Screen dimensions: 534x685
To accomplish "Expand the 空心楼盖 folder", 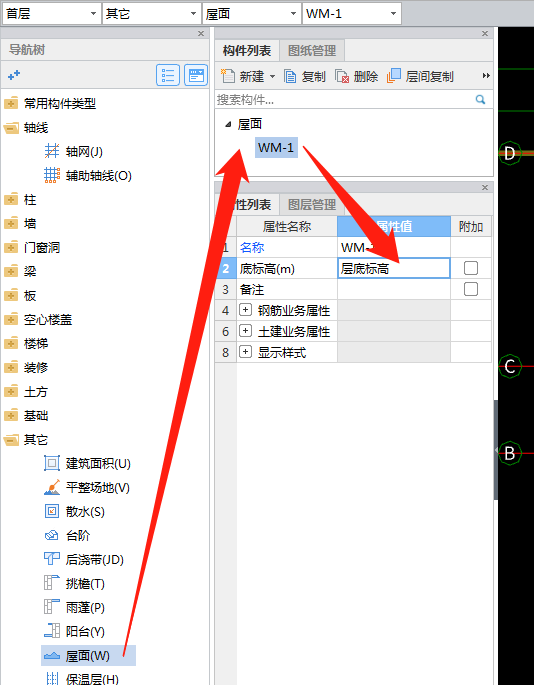I will tap(11, 320).
